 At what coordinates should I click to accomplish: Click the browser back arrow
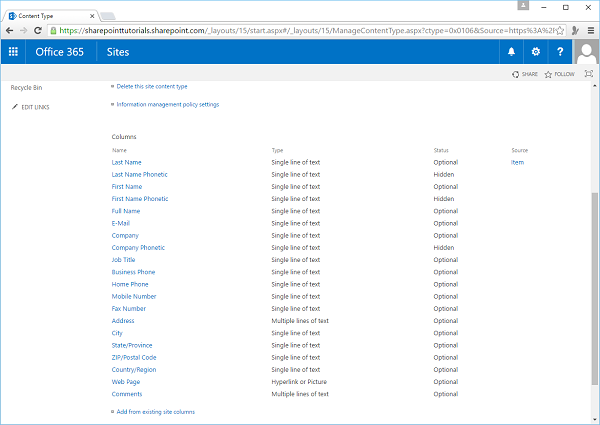9,31
